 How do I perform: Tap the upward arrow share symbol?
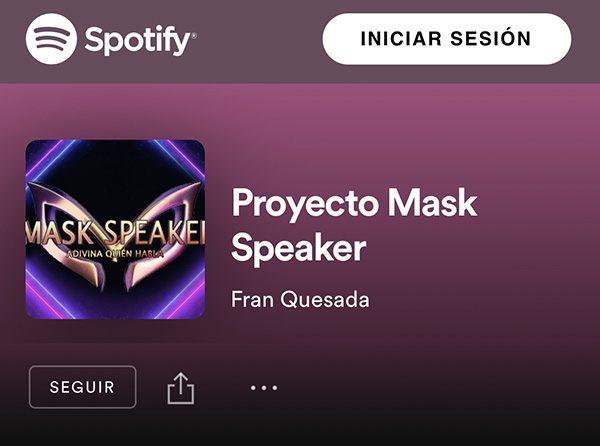(181, 388)
